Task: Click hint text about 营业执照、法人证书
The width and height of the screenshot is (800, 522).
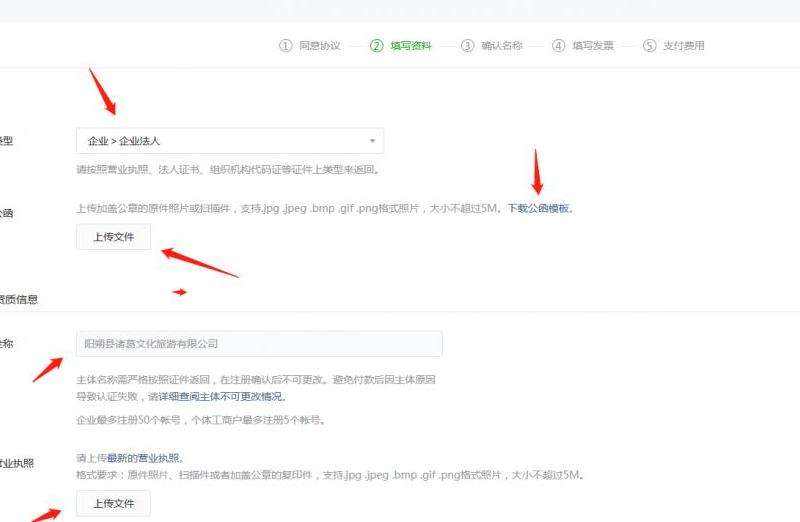Action: coord(229,169)
